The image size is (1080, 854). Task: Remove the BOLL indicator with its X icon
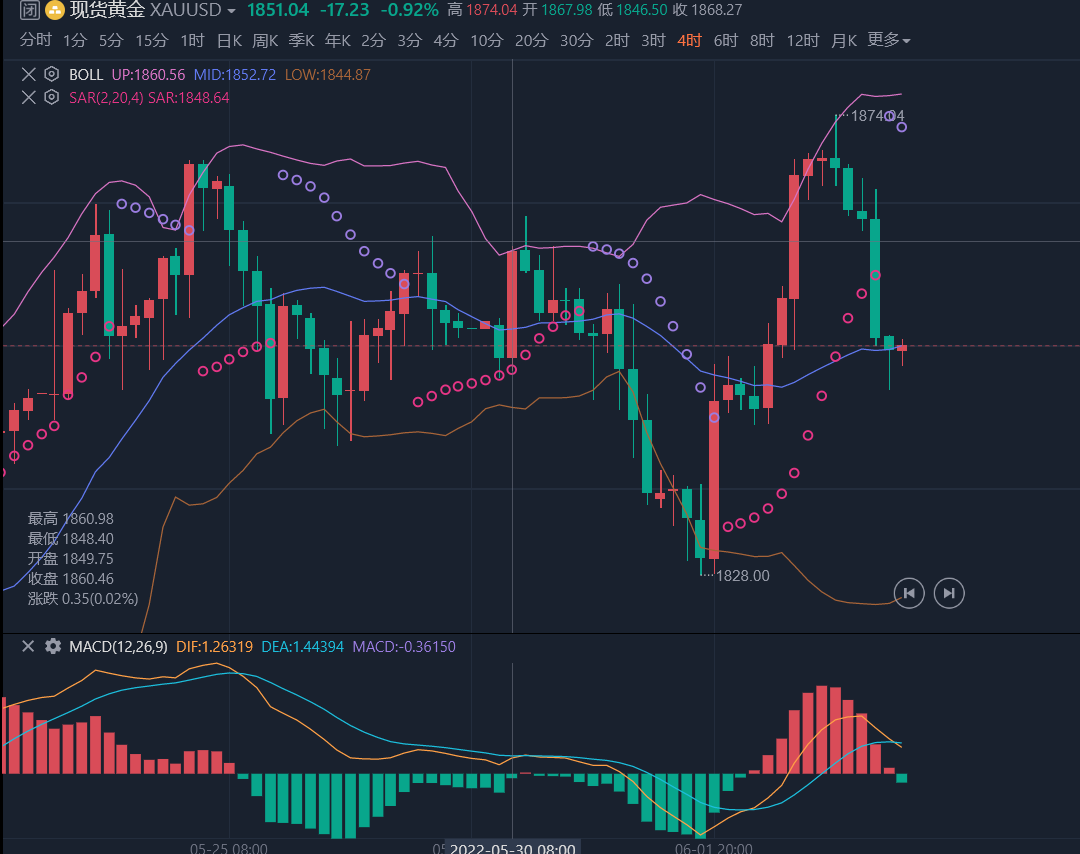(28, 74)
